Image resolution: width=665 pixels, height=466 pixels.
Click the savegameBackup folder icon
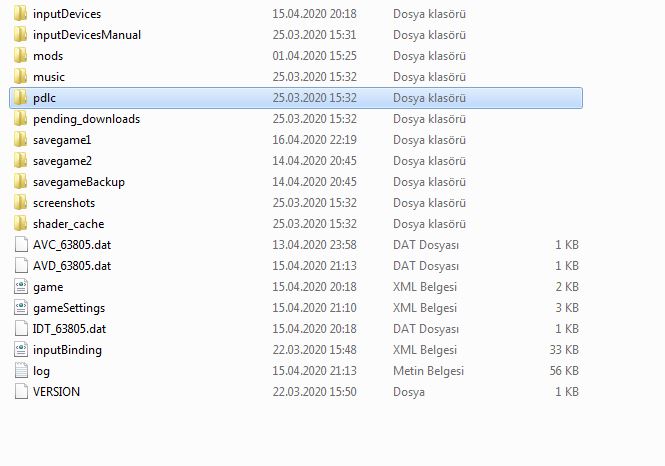[x=20, y=181]
